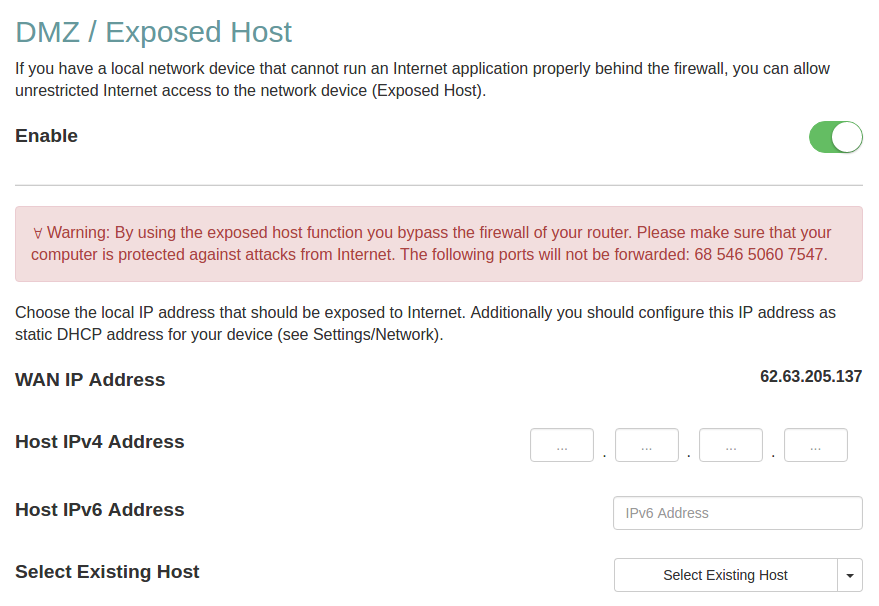Viewport: 879px width, 606px height.
Task: Focus the second Host IPv4 octet field
Action: 646,445
